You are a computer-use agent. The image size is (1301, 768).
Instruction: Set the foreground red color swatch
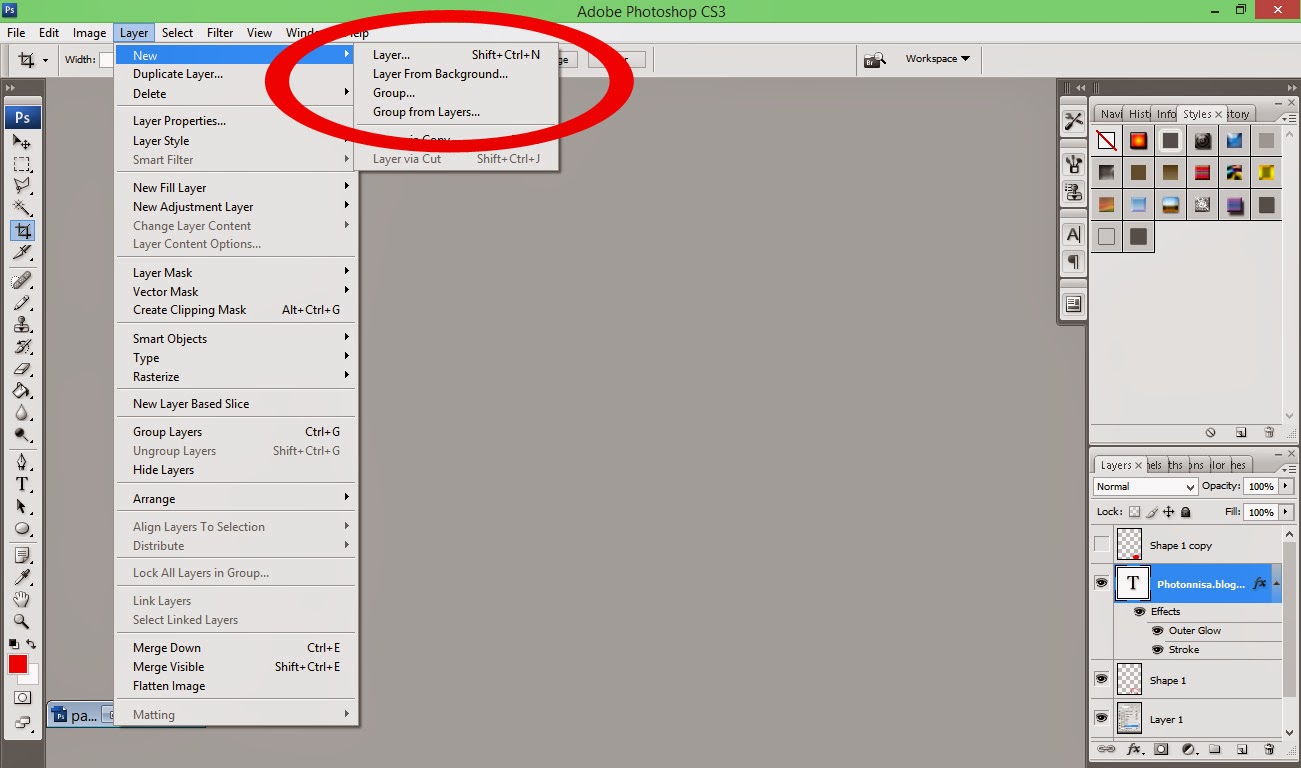point(18,664)
